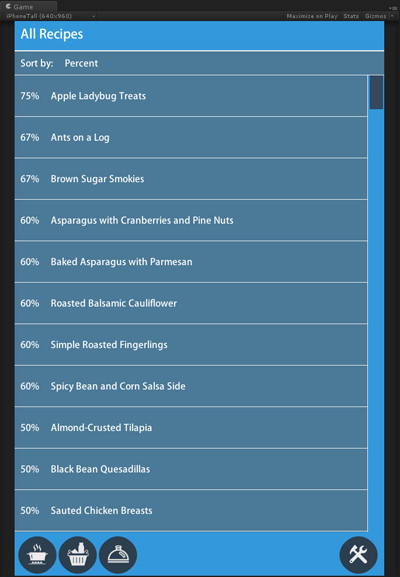Screen dimensions: 400x577
Task: Choose Asparagus with Cranberries and Pine Nuts
Action: click(x=191, y=220)
